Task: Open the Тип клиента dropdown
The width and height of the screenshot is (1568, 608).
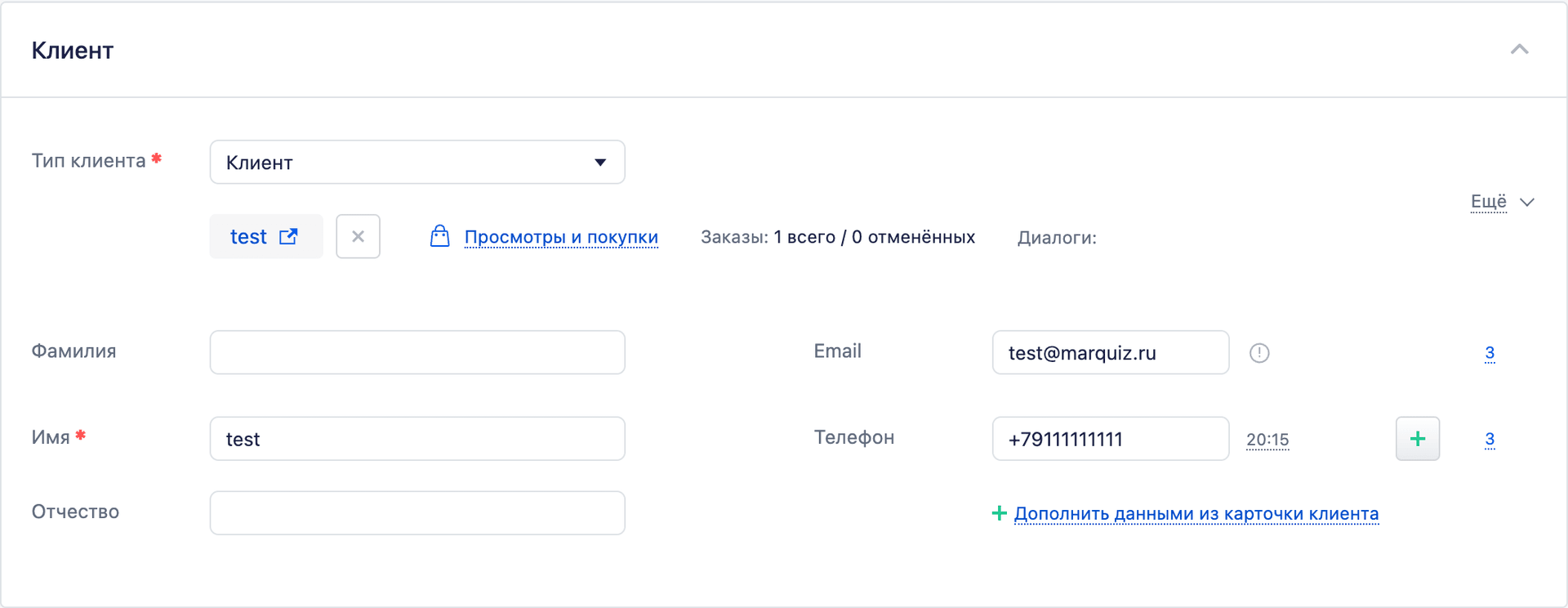Action: [x=417, y=162]
